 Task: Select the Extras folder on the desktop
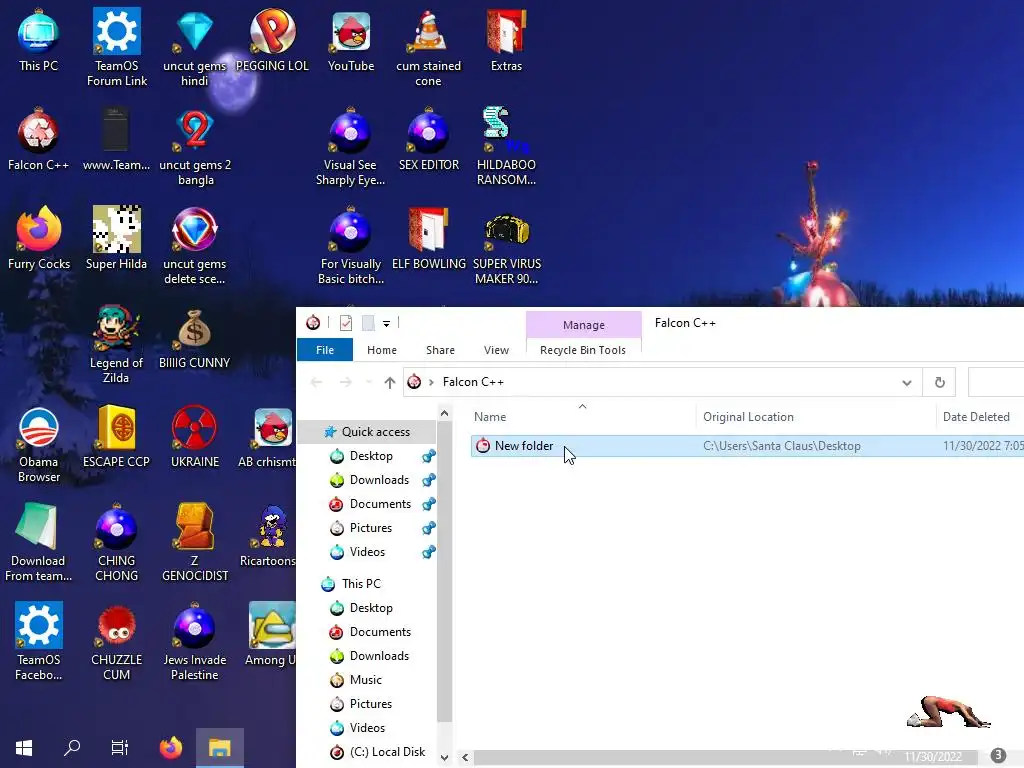coord(506,40)
